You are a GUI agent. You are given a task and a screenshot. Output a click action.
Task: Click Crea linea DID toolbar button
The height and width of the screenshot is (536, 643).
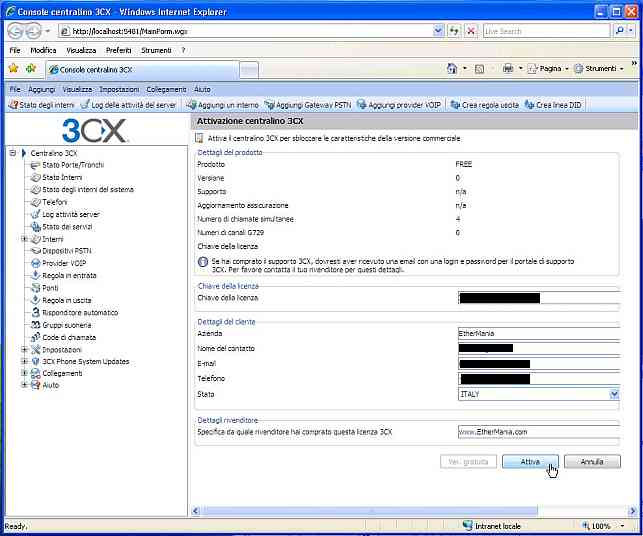point(553,105)
